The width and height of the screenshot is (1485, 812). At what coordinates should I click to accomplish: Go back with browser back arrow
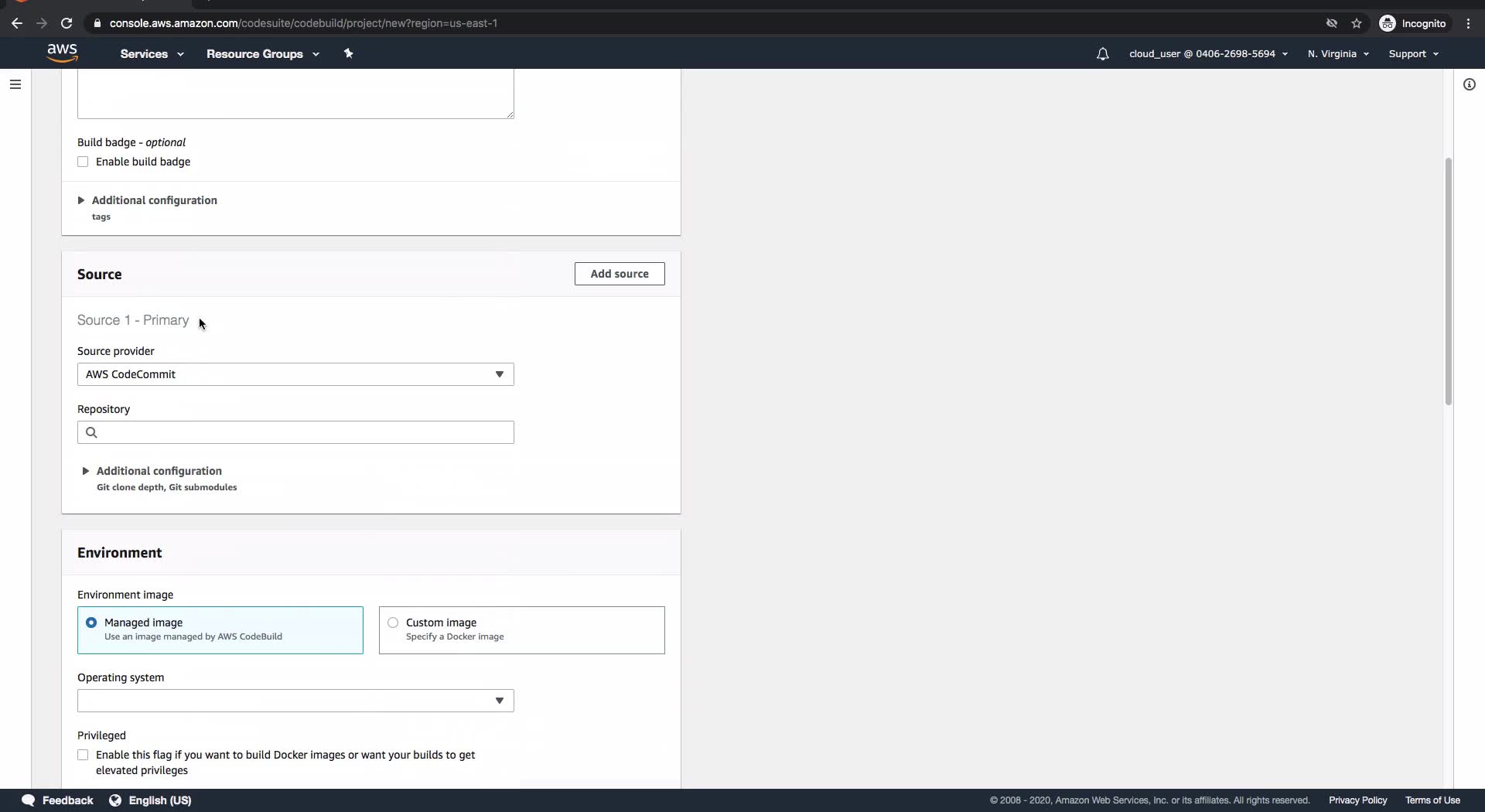(x=17, y=23)
